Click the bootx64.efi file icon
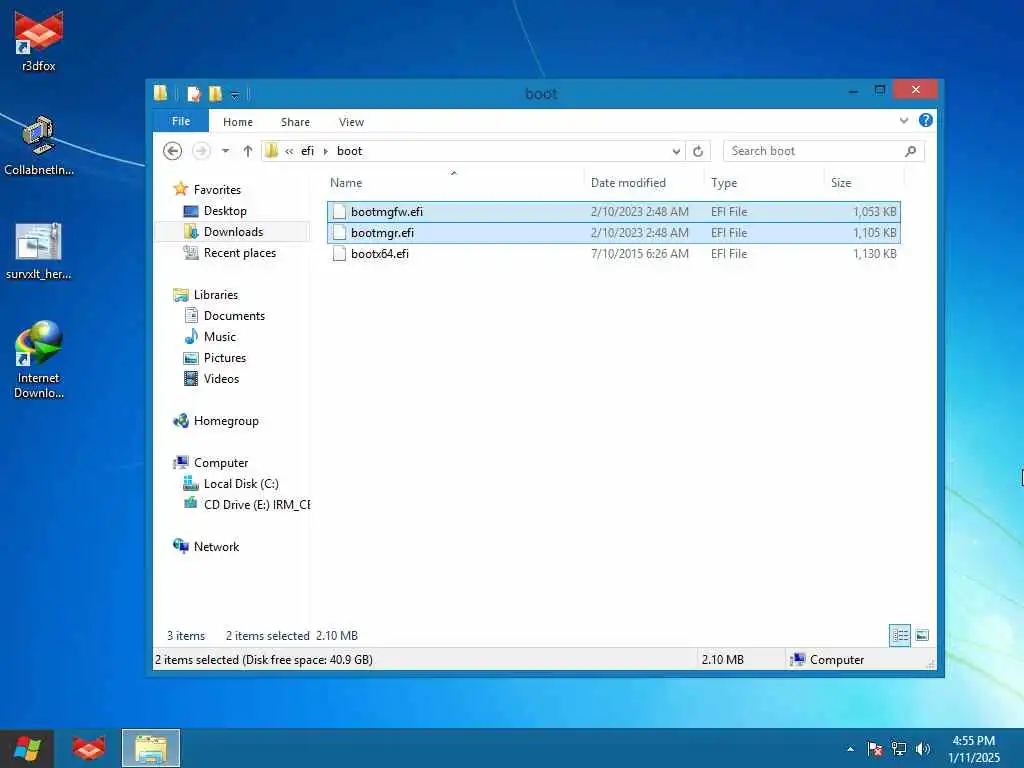This screenshot has width=1024, height=768. [339, 253]
